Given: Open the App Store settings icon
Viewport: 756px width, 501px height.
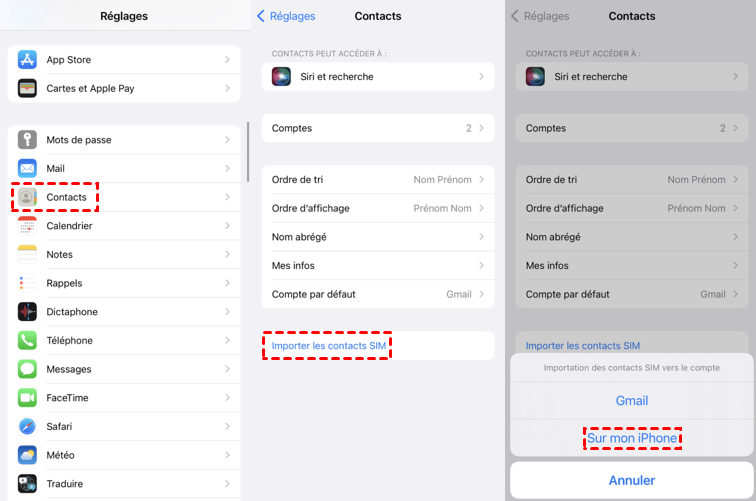Looking at the screenshot, I should pos(27,60).
